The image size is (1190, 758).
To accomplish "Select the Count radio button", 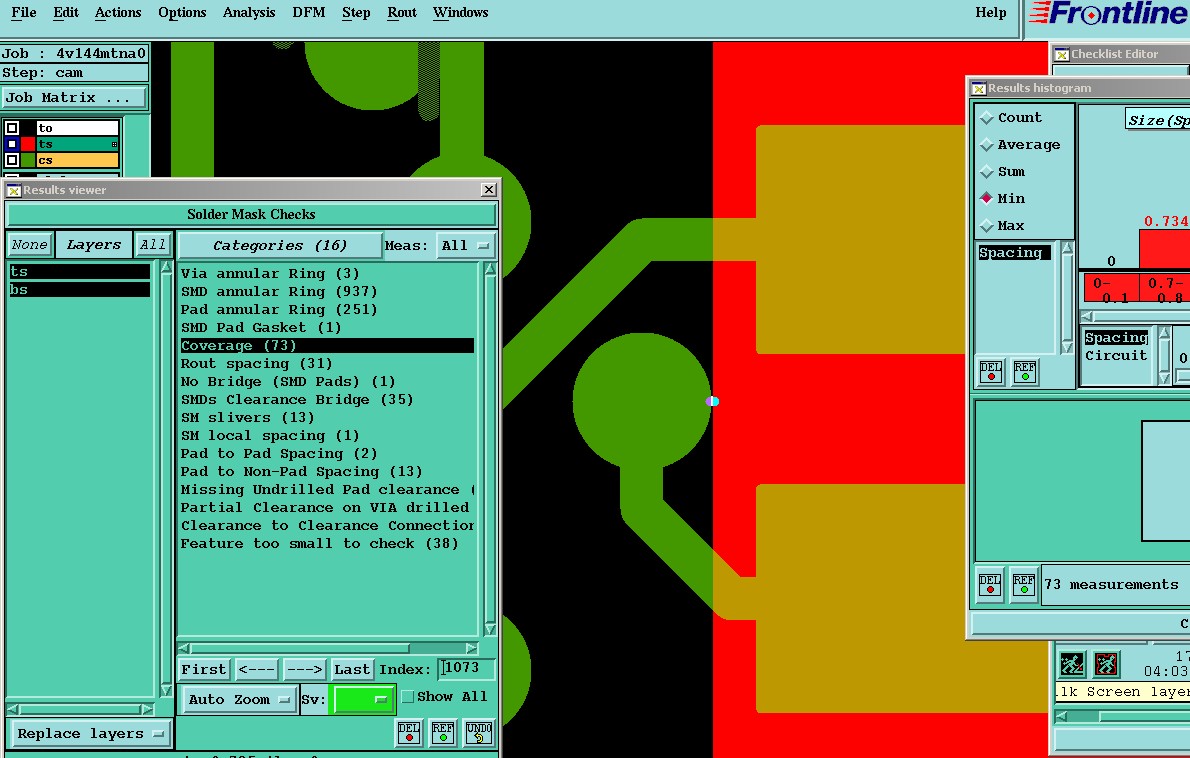I will (987, 118).
